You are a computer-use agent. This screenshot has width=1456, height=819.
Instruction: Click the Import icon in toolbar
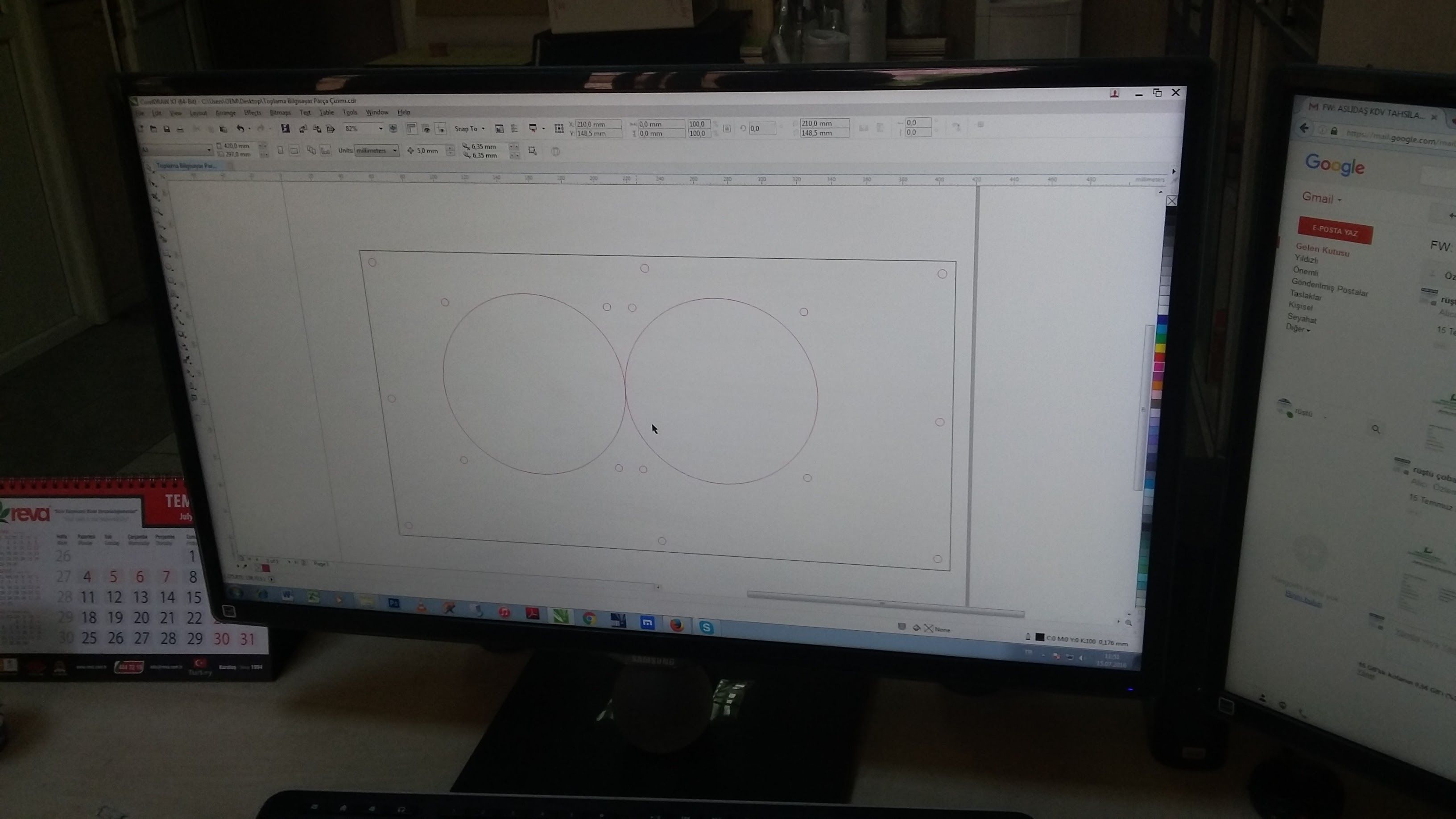click(303, 129)
